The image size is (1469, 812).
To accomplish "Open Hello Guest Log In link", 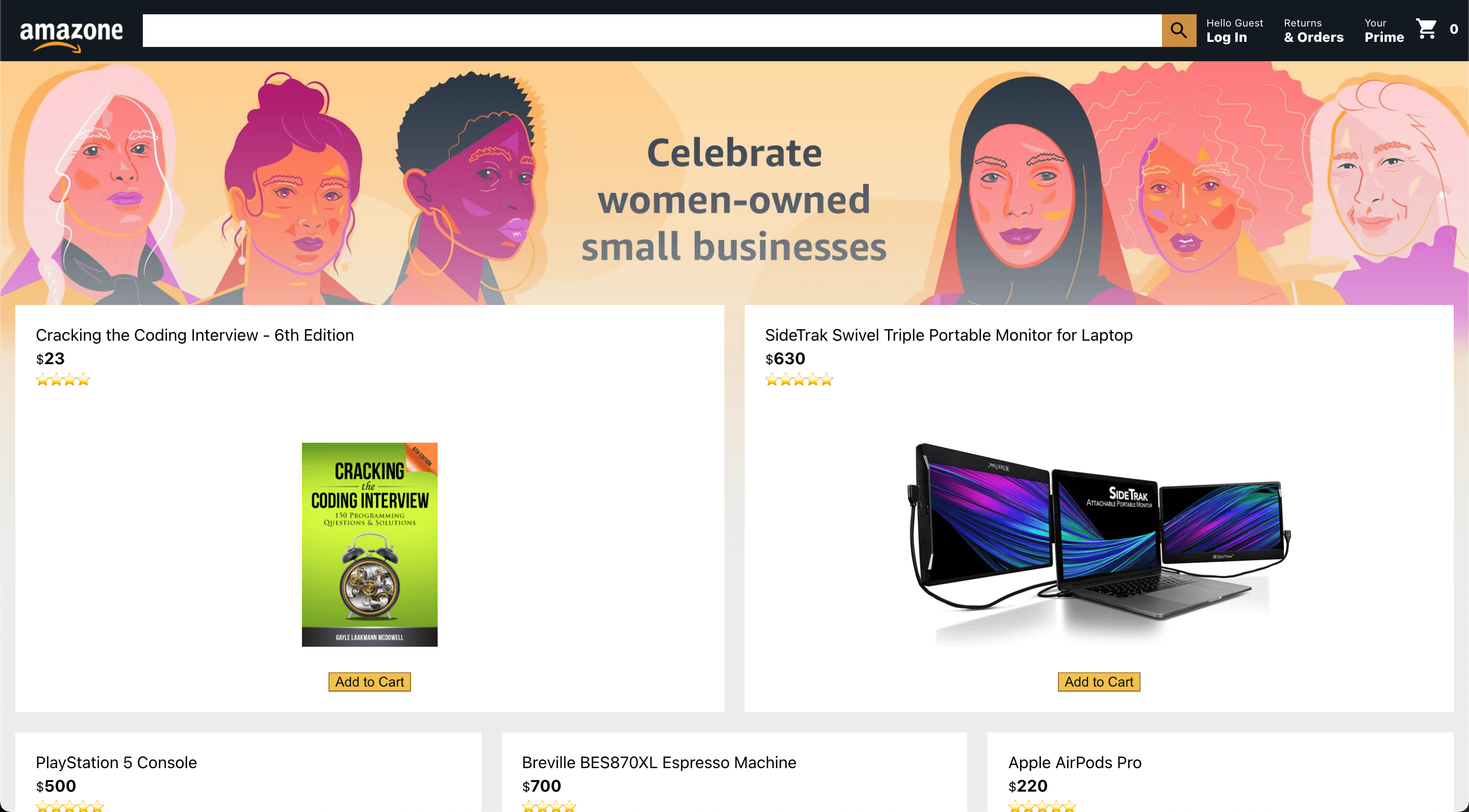I will [1234, 30].
